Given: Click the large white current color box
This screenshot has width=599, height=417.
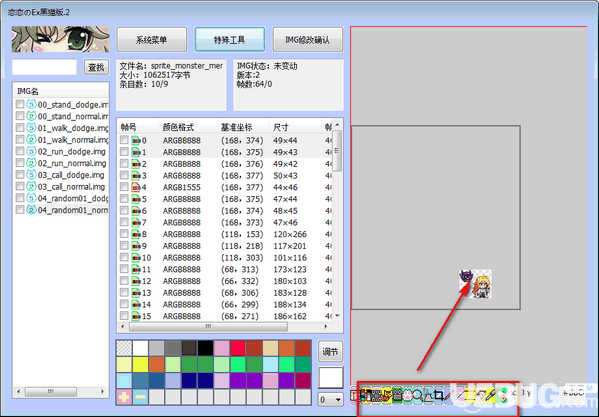Looking at the screenshot, I should pyautogui.click(x=330, y=378).
